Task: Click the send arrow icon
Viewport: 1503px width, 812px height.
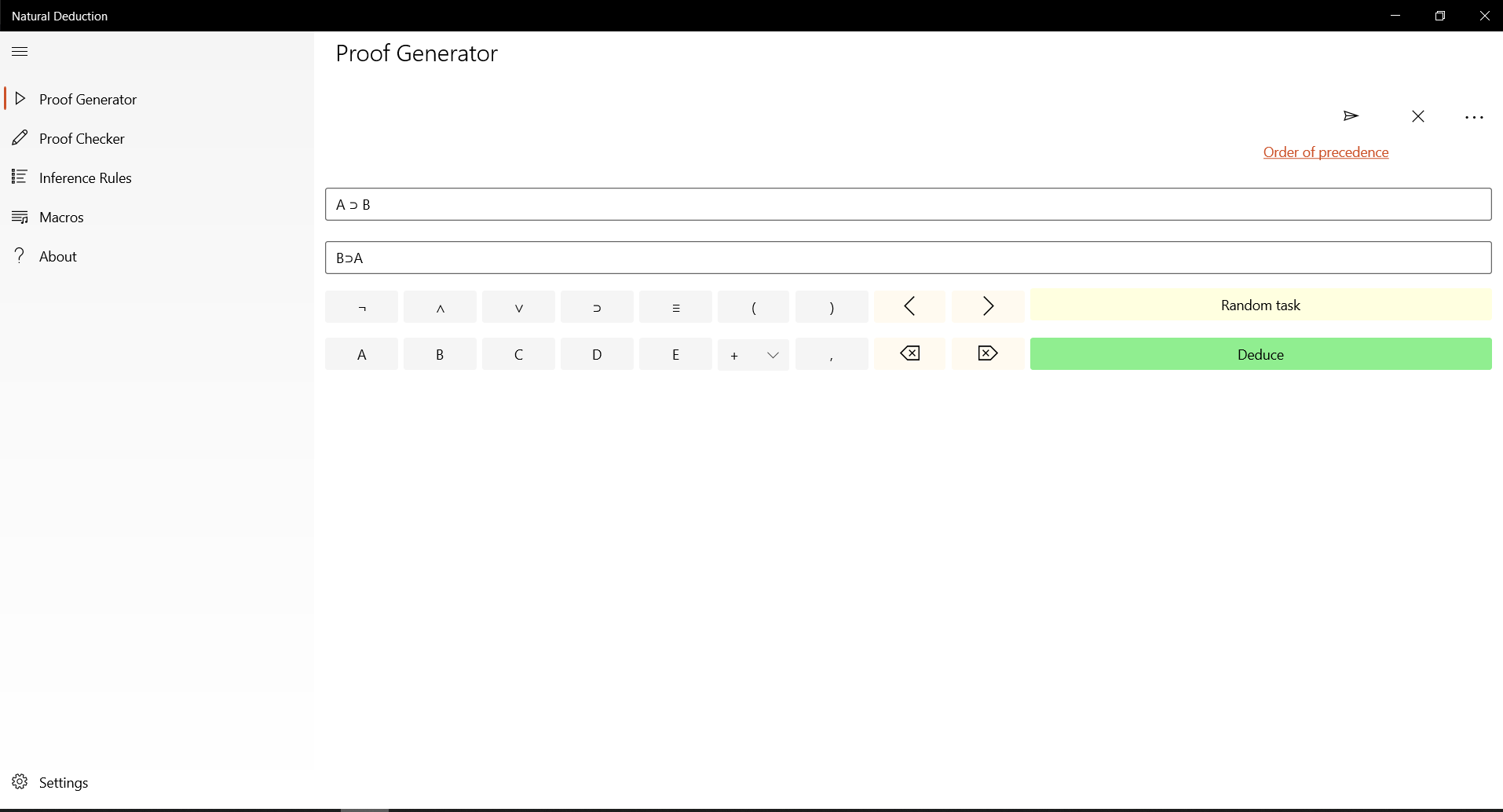Action: [x=1351, y=116]
